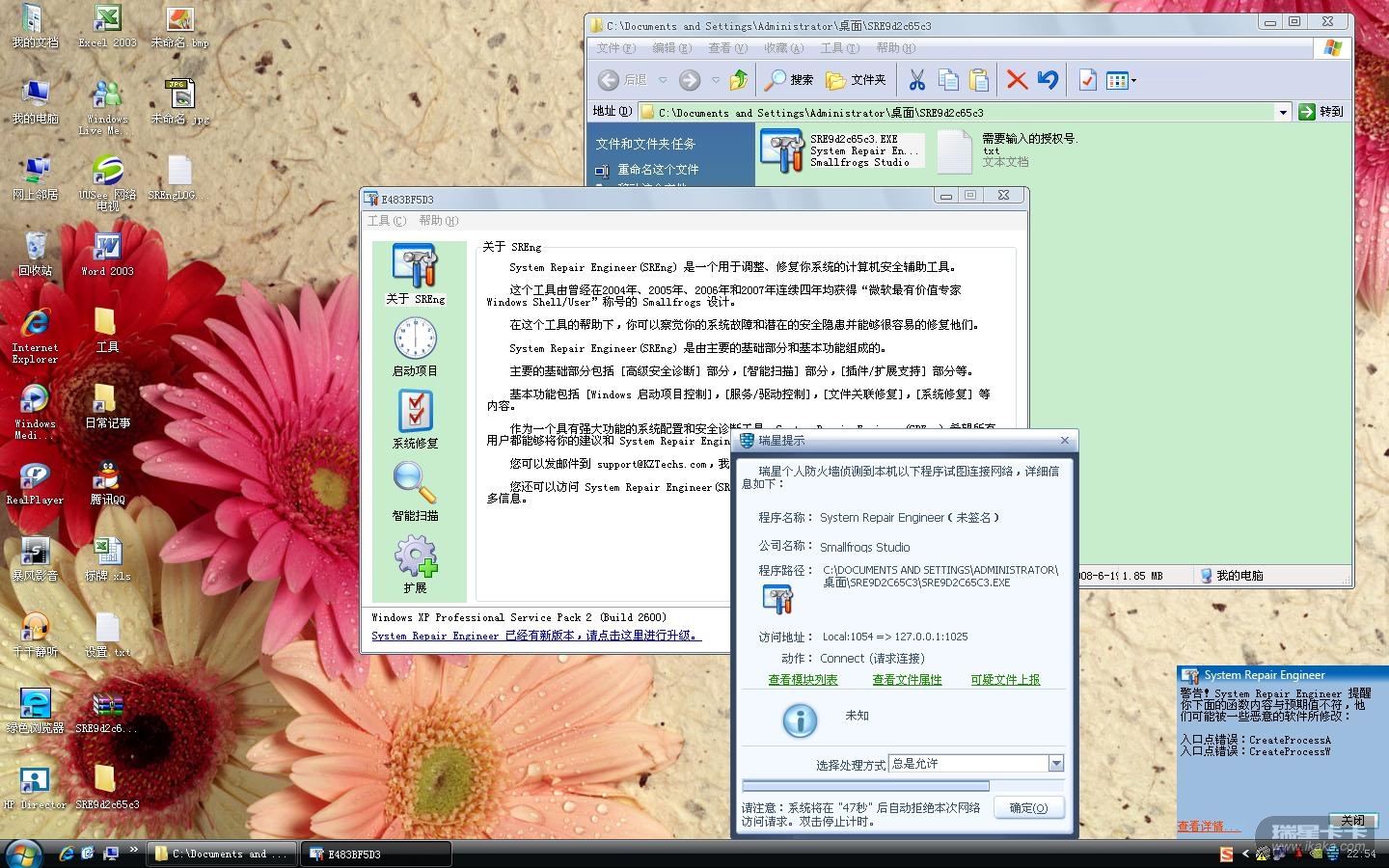Click the 我的文档 desktop icon
1389x868 pixels.
pyautogui.click(x=35, y=26)
